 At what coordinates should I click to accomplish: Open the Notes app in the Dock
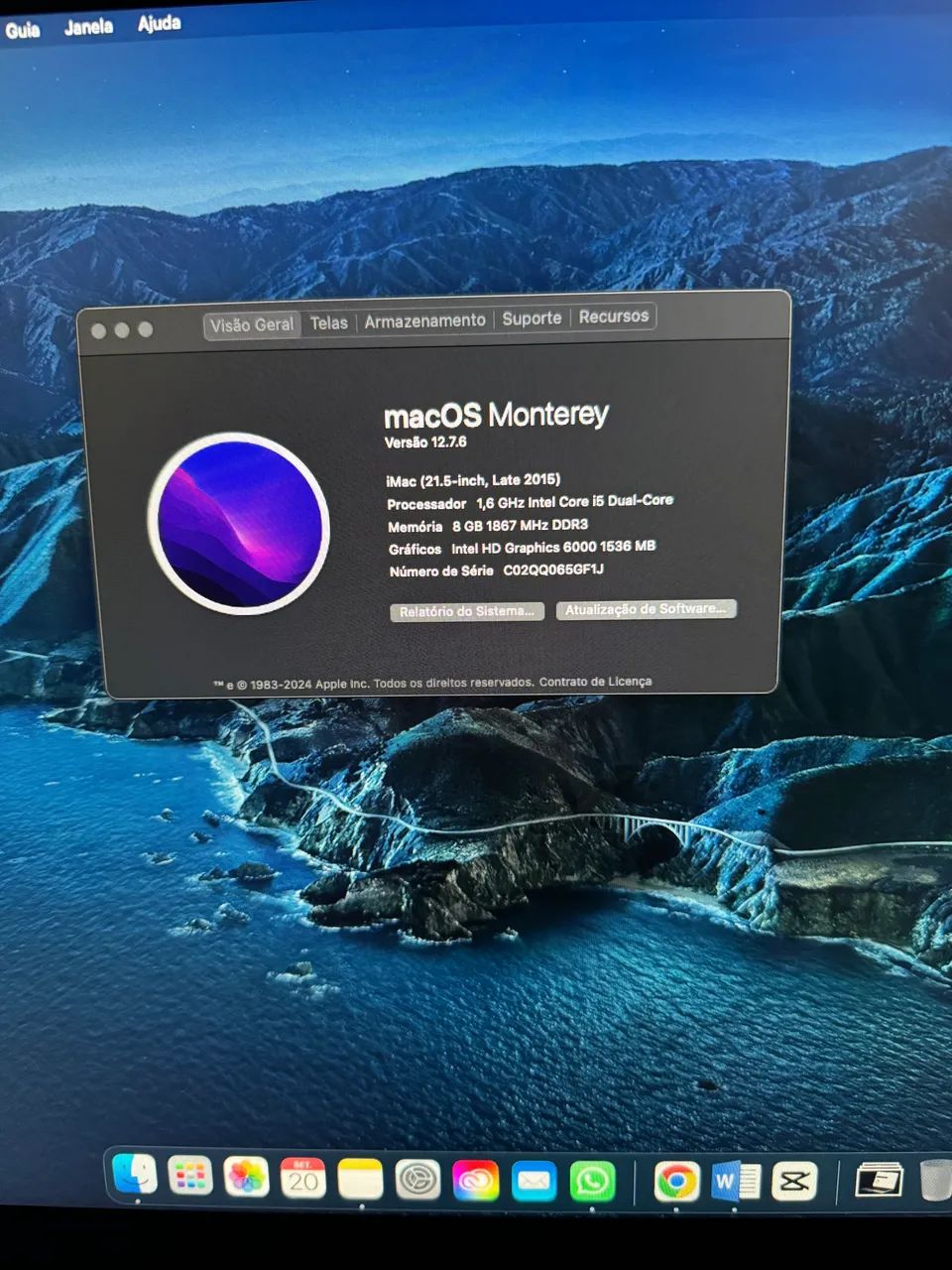(x=360, y=1181)
